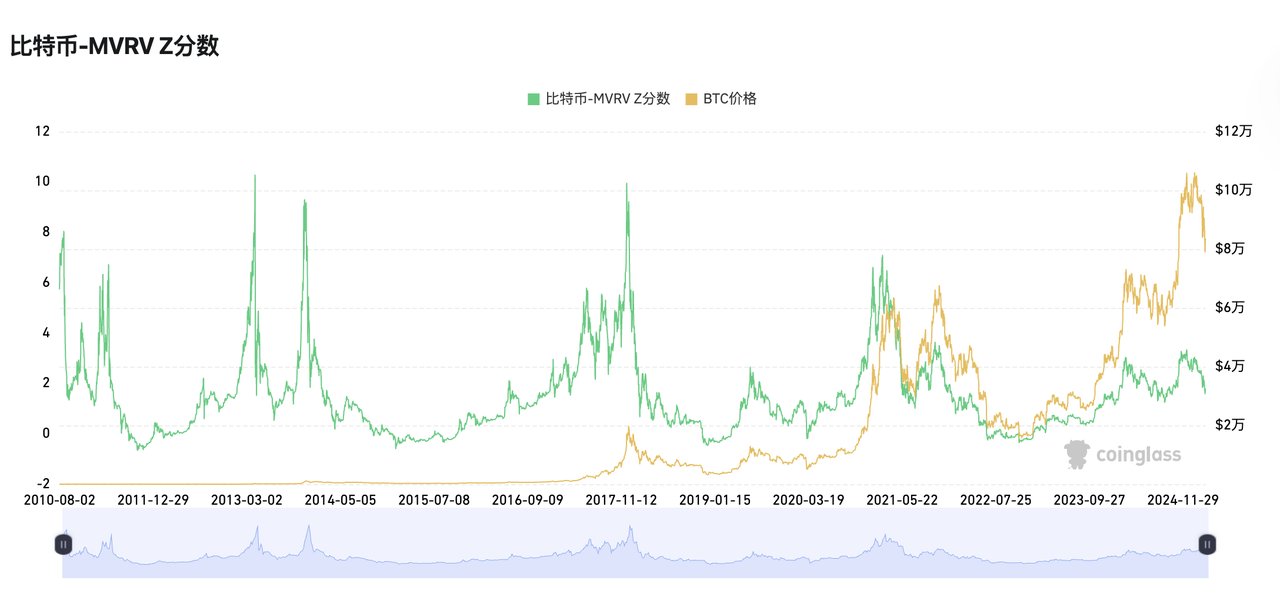
Task: Toggle the 比特币-MVRV Z分数 legend series
Action: (x=607, y=99)
